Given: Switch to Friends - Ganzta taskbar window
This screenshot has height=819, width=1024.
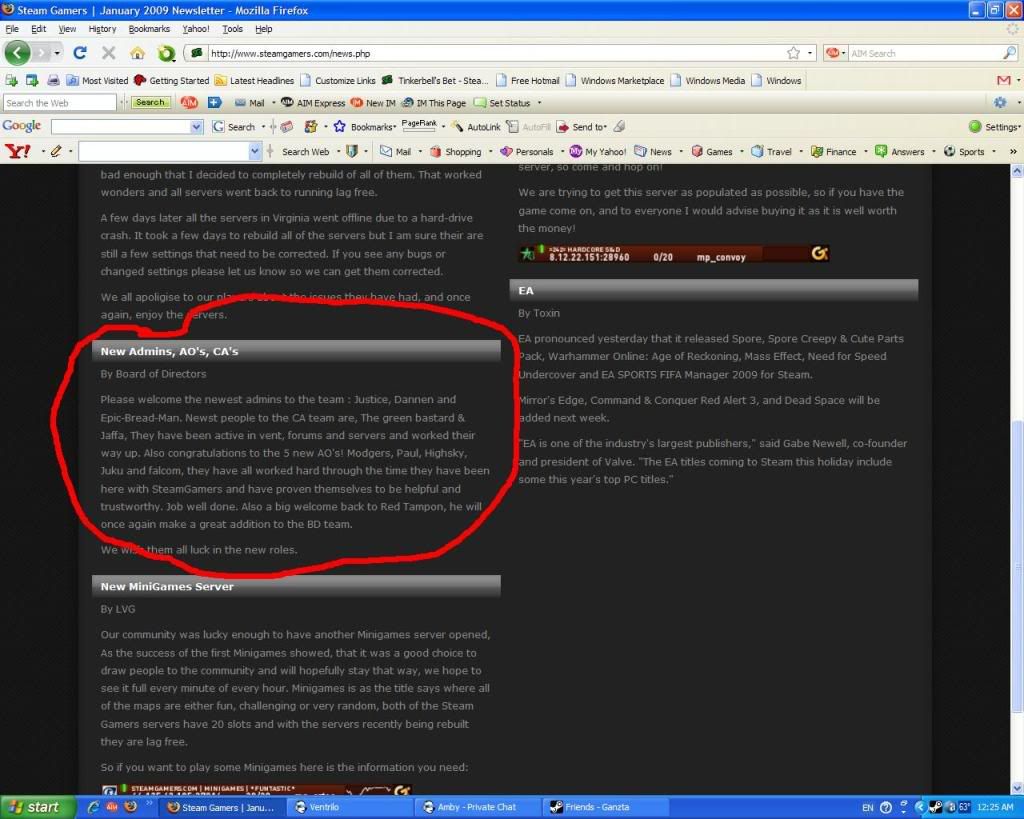Looking at the screenshot, I should pos(604,807).
